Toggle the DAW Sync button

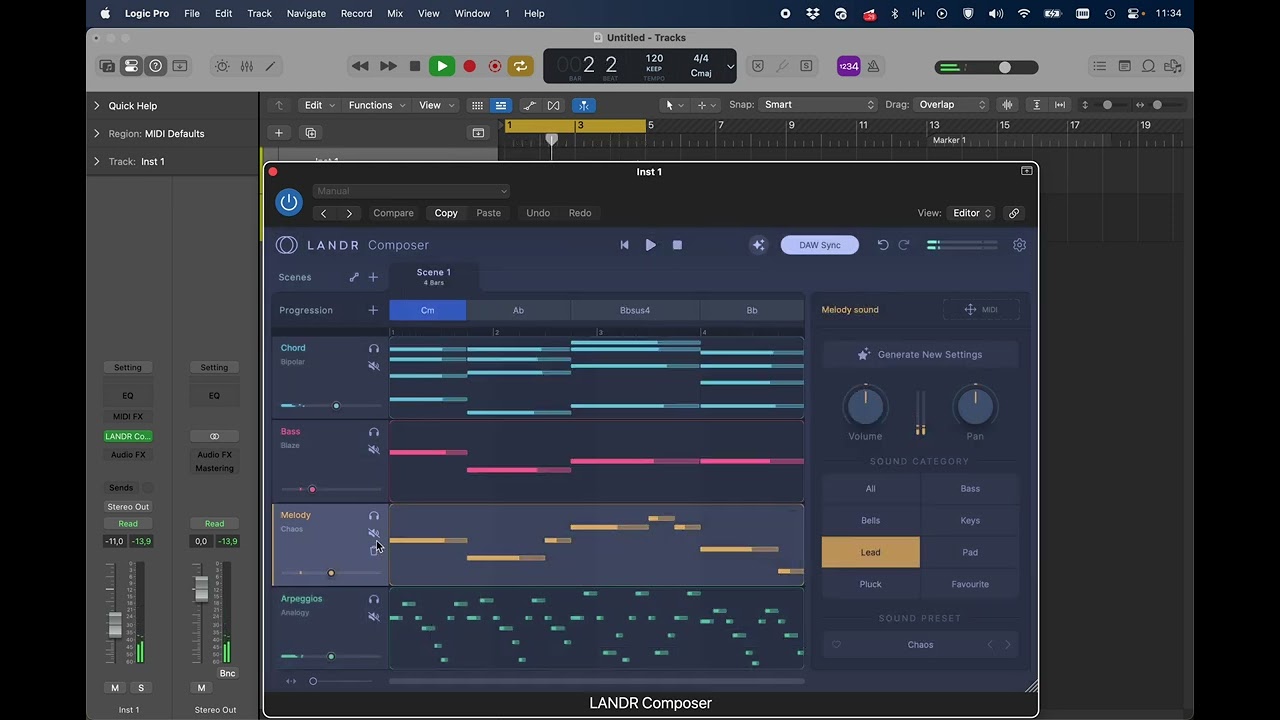click(820, 245)
